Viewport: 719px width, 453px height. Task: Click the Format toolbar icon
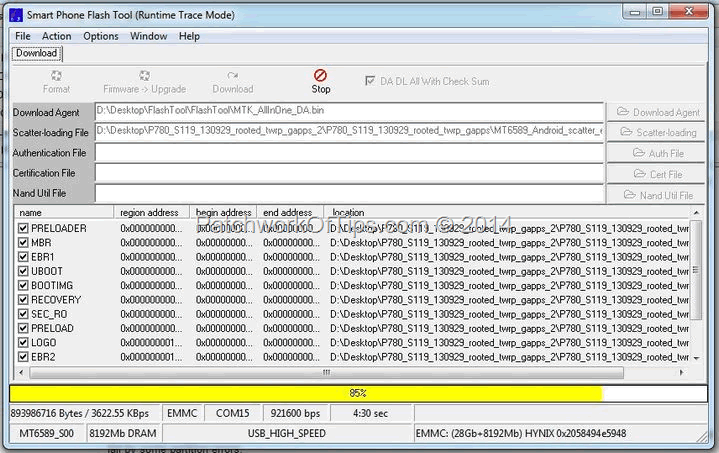(x=56, y=76)
